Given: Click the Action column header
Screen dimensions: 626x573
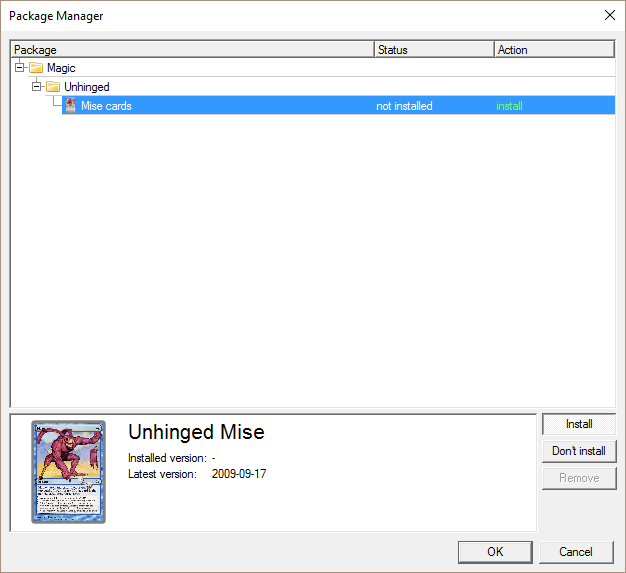Looking at the screenshot, I should tap(554, 50).
